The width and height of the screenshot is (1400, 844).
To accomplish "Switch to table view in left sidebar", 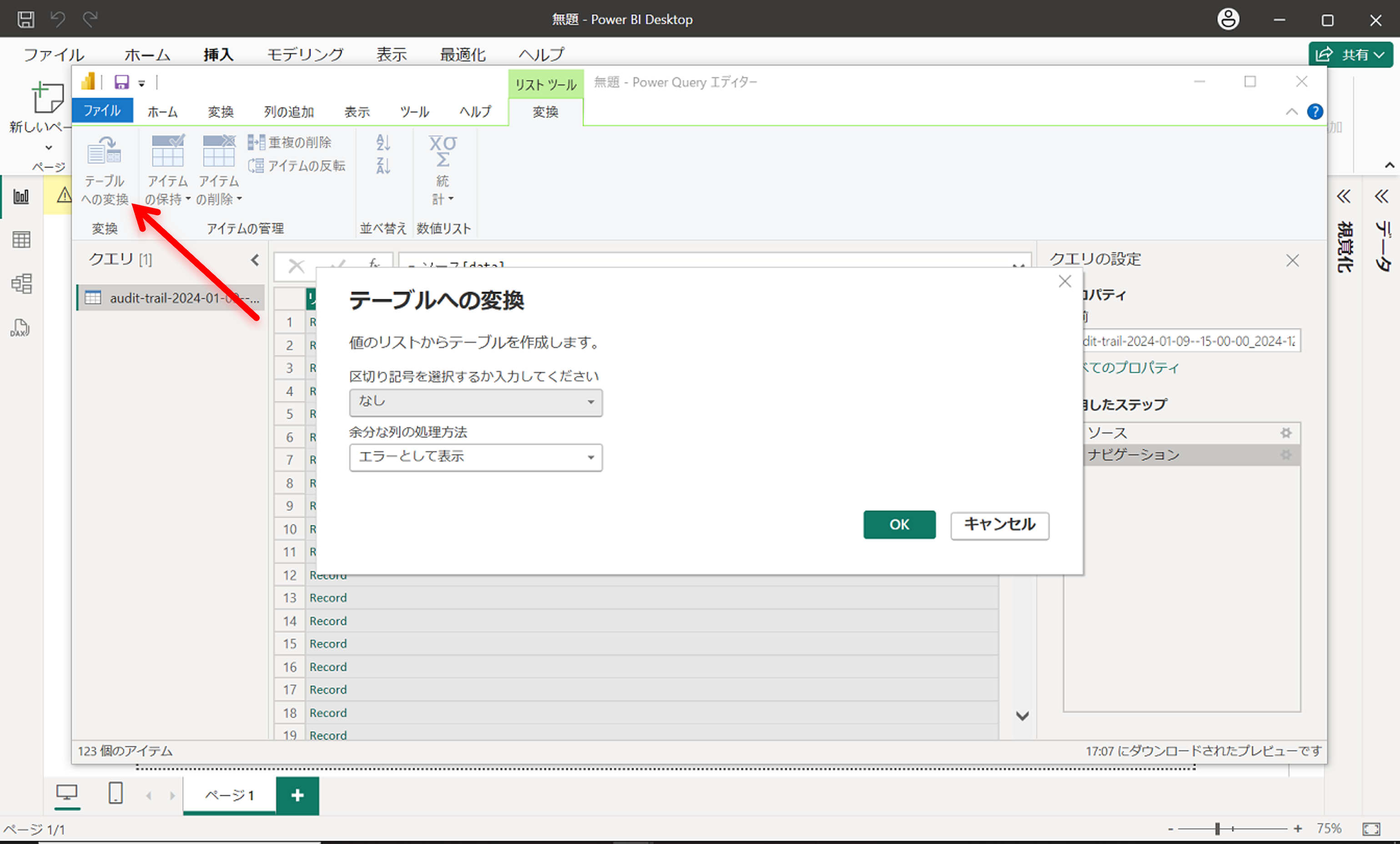I will tap(21, 240).
